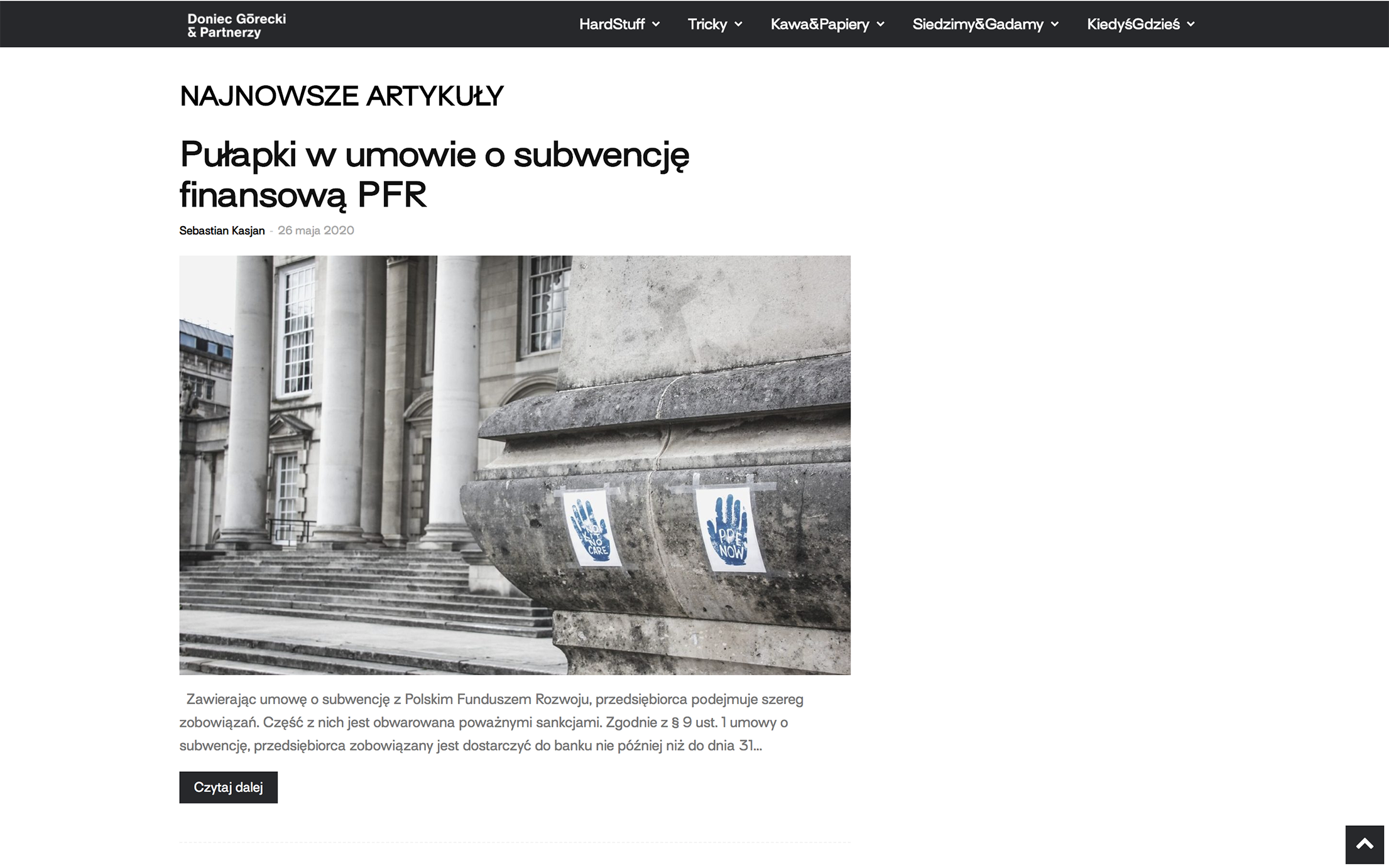This screenshot has height=868, width=1389.
Task: Click the Doniec Górecki & Partnerzy logo
Action: [236, 25]
